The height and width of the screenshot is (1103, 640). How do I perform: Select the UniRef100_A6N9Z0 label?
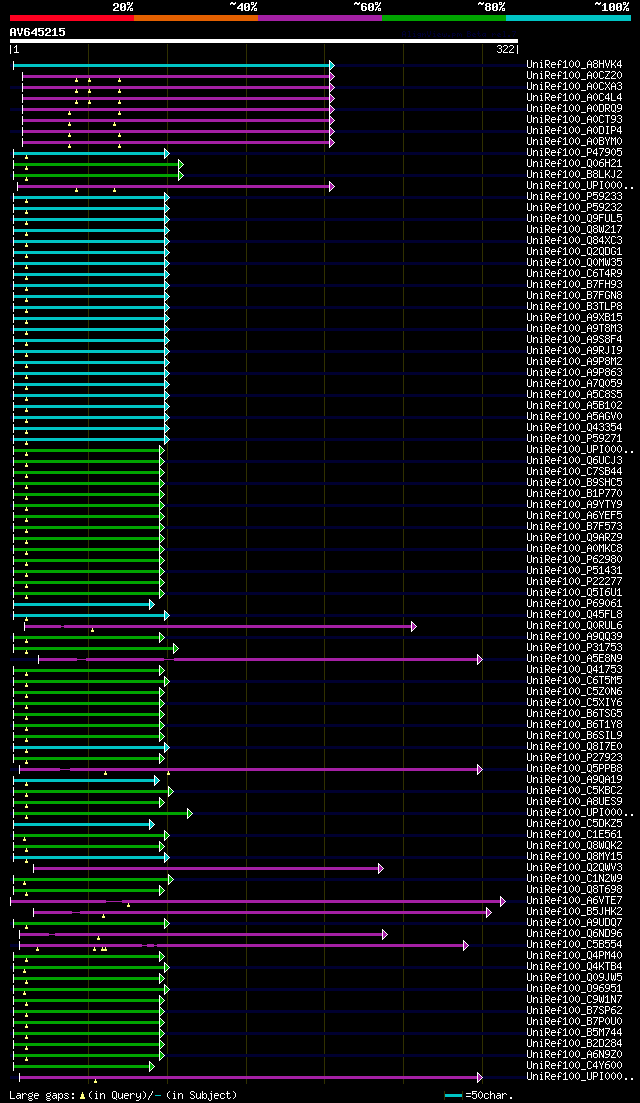click(574, 1055)
